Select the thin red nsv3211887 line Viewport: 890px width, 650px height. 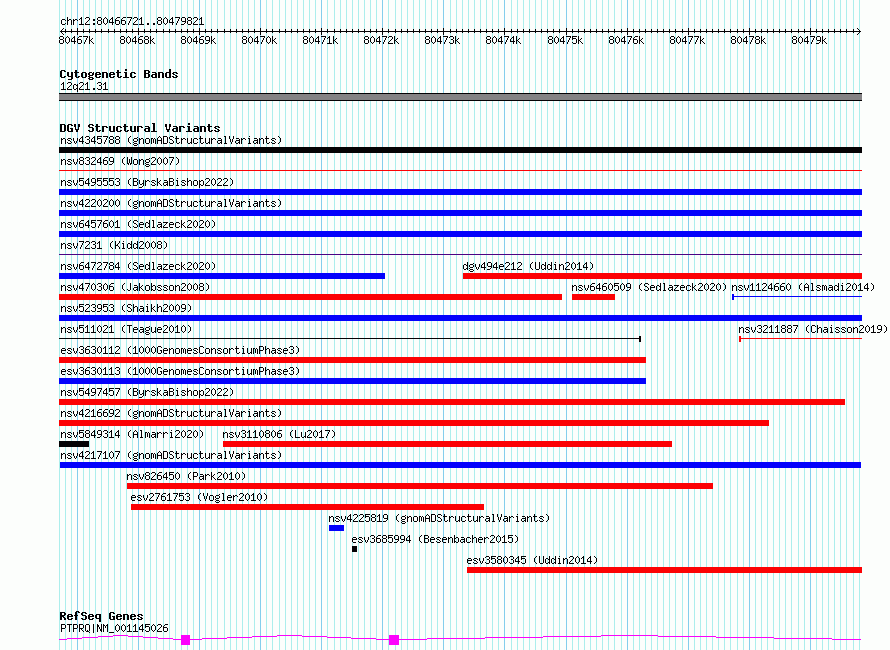pos(800,339)
